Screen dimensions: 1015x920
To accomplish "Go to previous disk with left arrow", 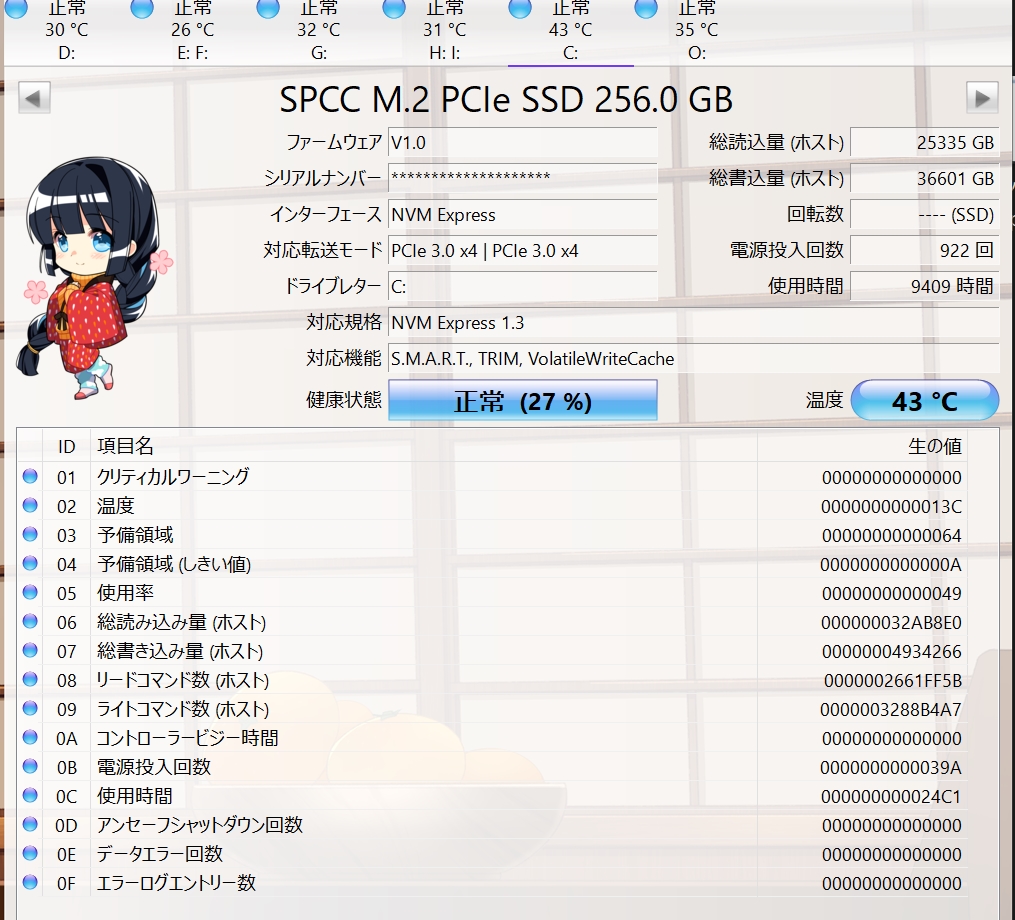I will (34, 98).
